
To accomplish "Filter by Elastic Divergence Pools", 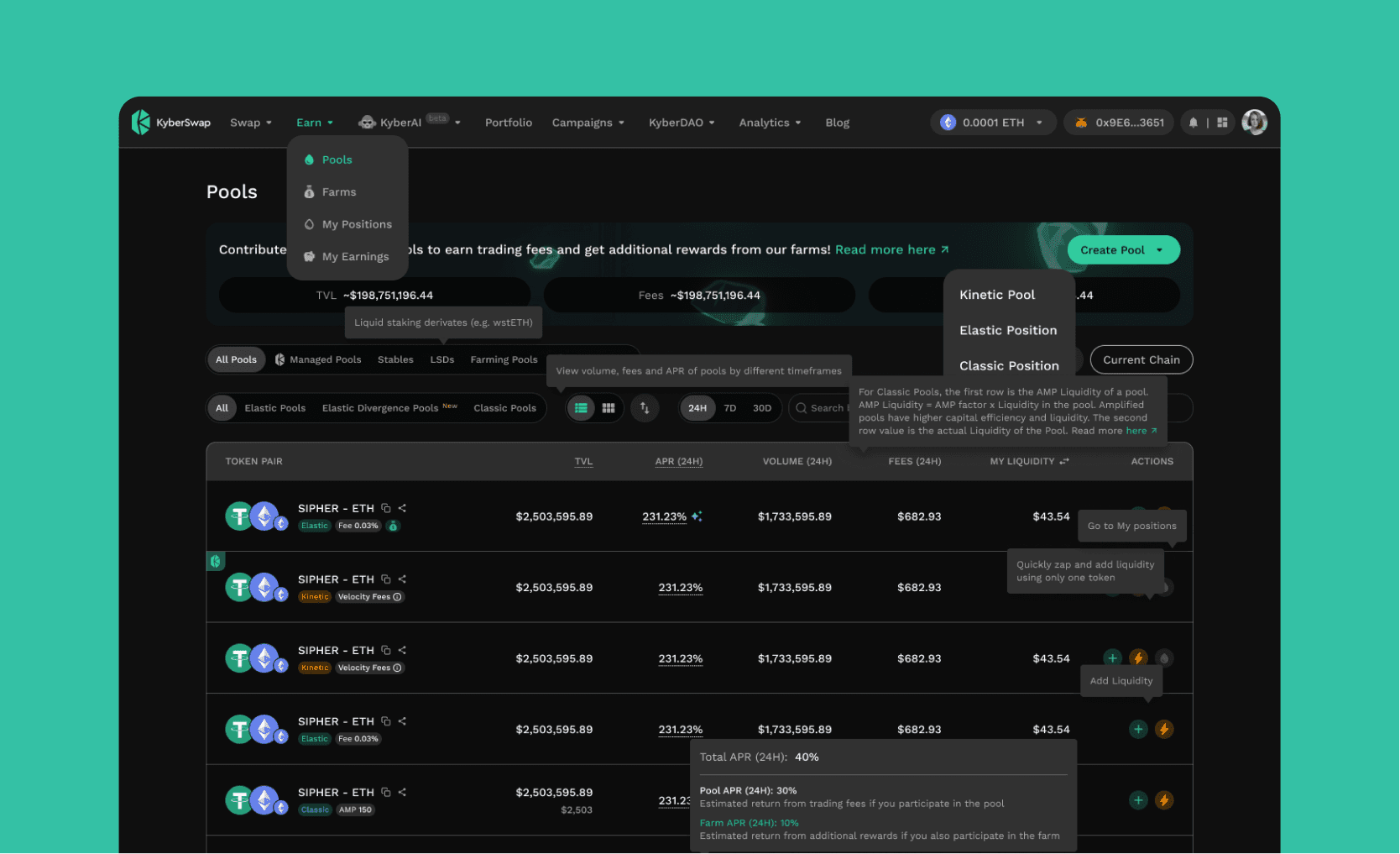I will pyautogui.click(x=389, y=408).
